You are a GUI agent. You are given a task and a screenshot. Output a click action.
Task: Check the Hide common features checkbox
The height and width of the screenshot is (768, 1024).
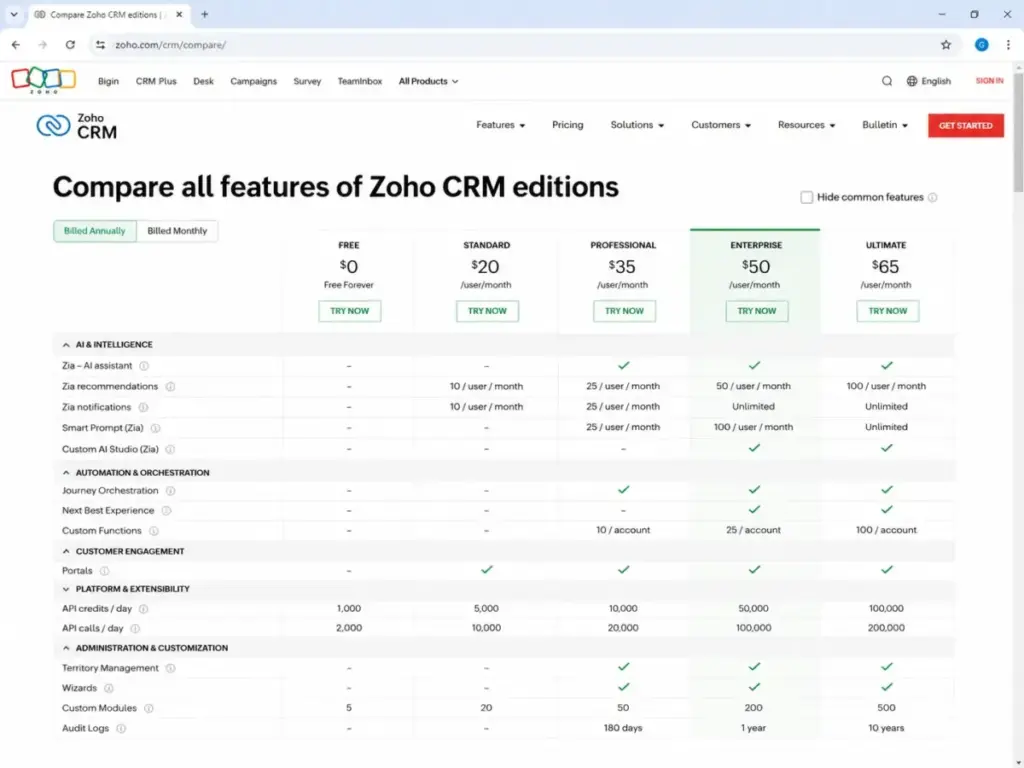[x=807, y=197]
